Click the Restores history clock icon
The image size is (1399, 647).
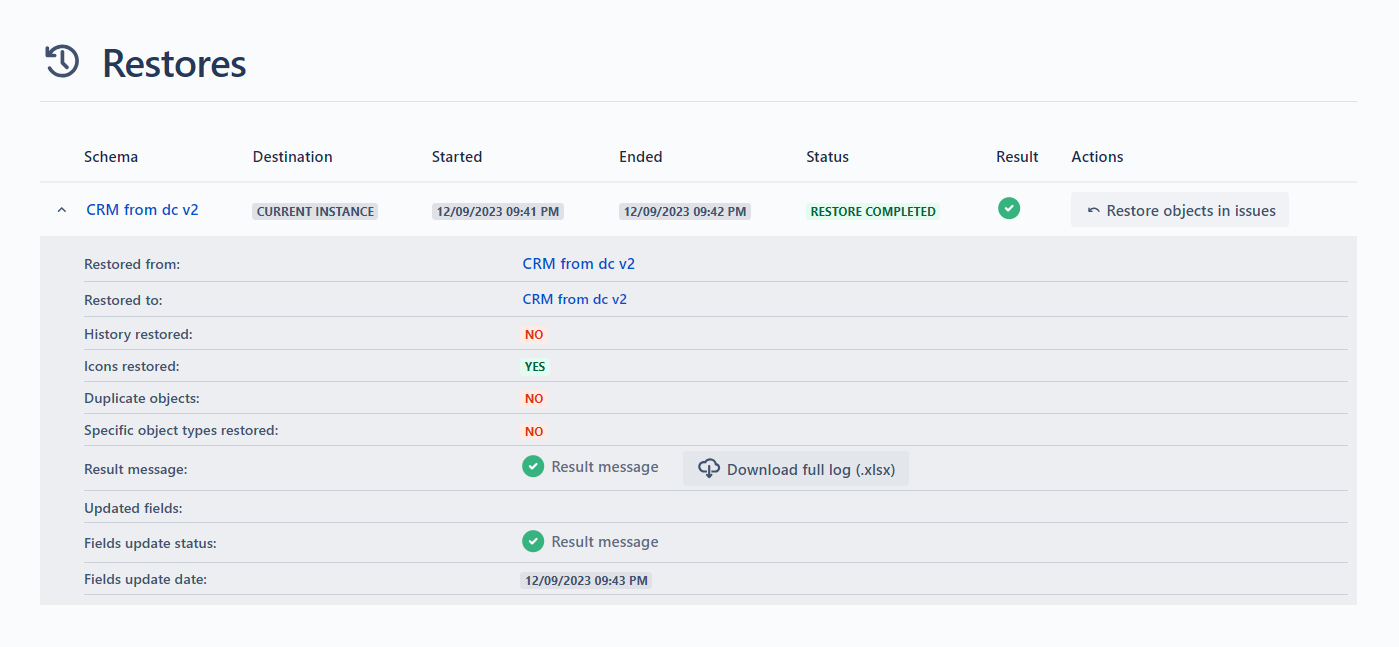(x=62, y=62)
